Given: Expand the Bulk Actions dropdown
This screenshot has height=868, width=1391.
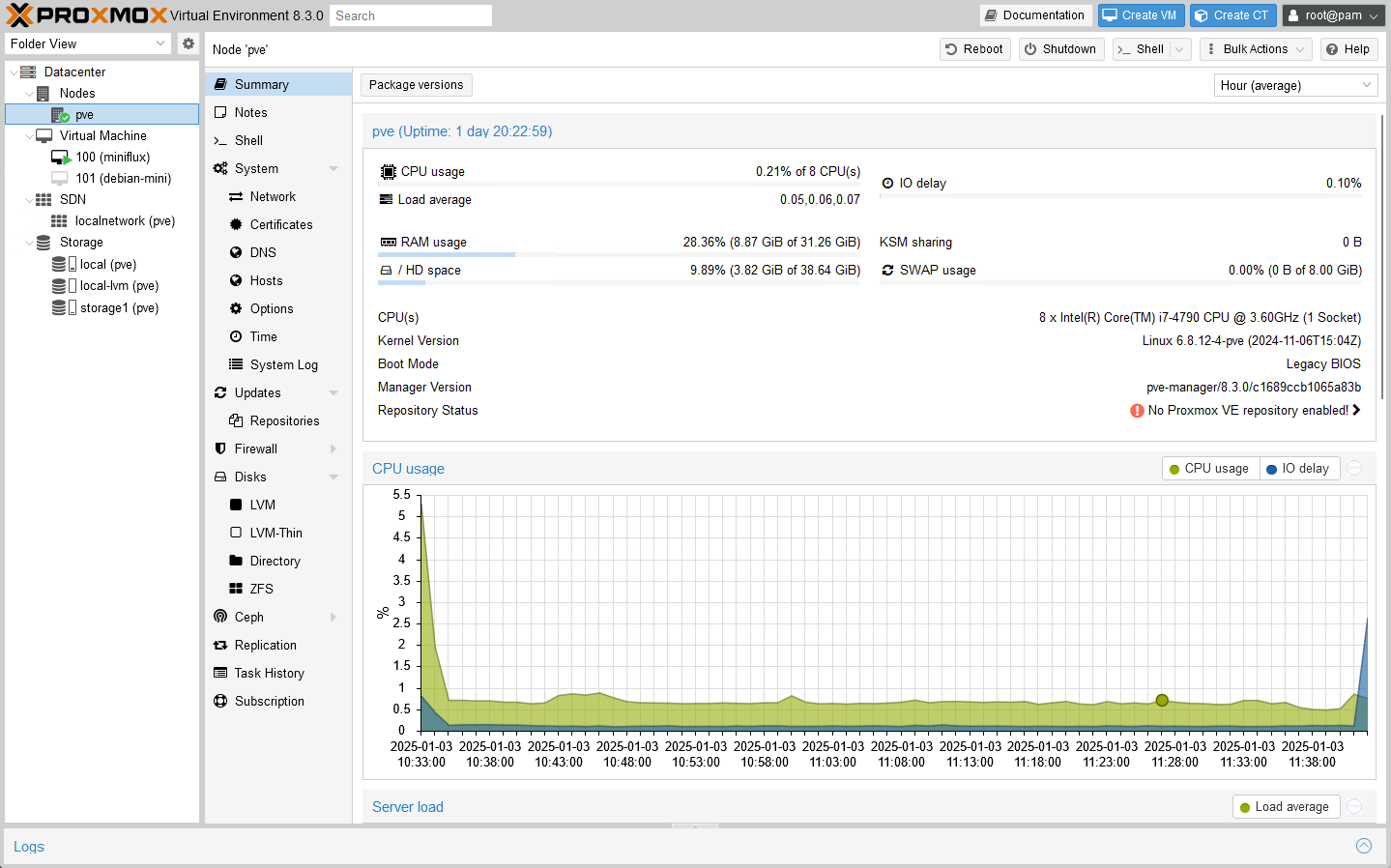Looking at the screenshot, I should point(1255,49).
